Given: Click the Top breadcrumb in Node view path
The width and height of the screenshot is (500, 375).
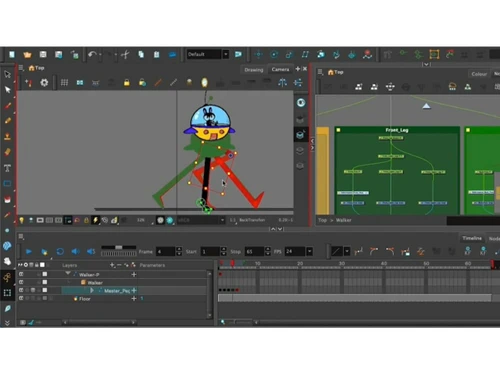Looking at the screenshot, I should pyautogui.click(x=322, y=220).
